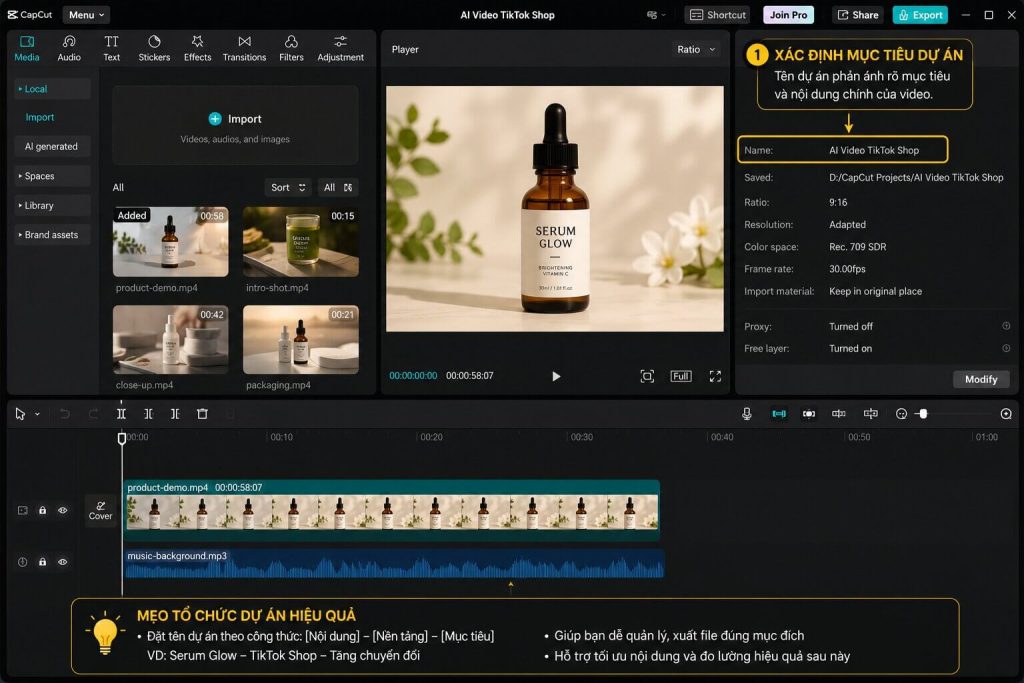Screen dimensions: 1024x683
Task: Select the product-demo.mp4 thumbnail
Action: tap(170, 242)
